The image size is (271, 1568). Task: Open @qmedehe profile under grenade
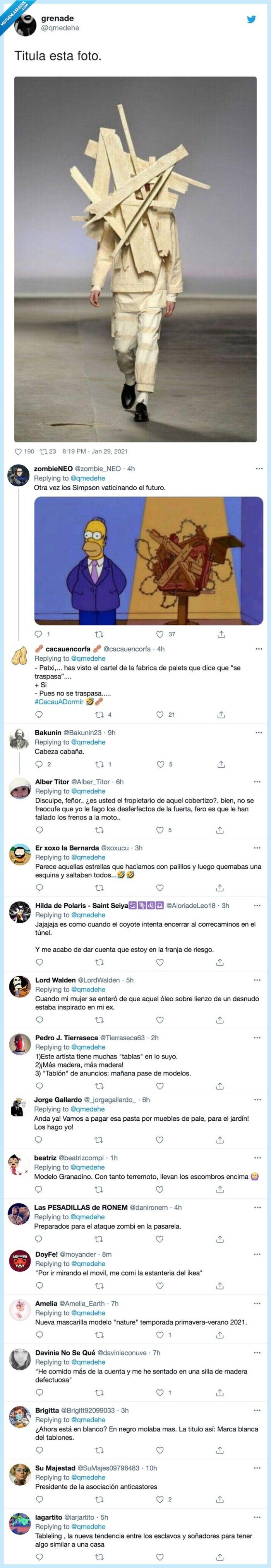point(60,28)
